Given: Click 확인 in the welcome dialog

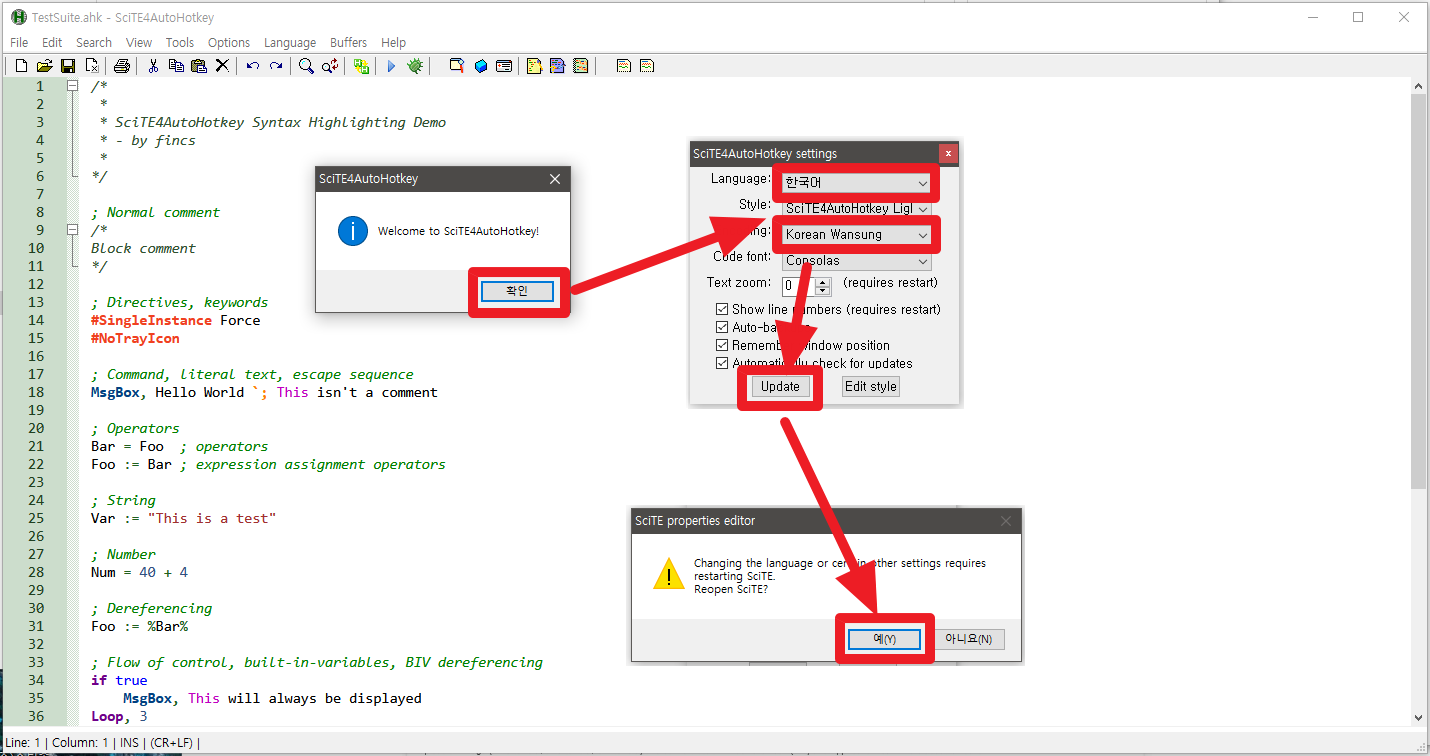Looking at the screenshot, I should tap(517, 291).
